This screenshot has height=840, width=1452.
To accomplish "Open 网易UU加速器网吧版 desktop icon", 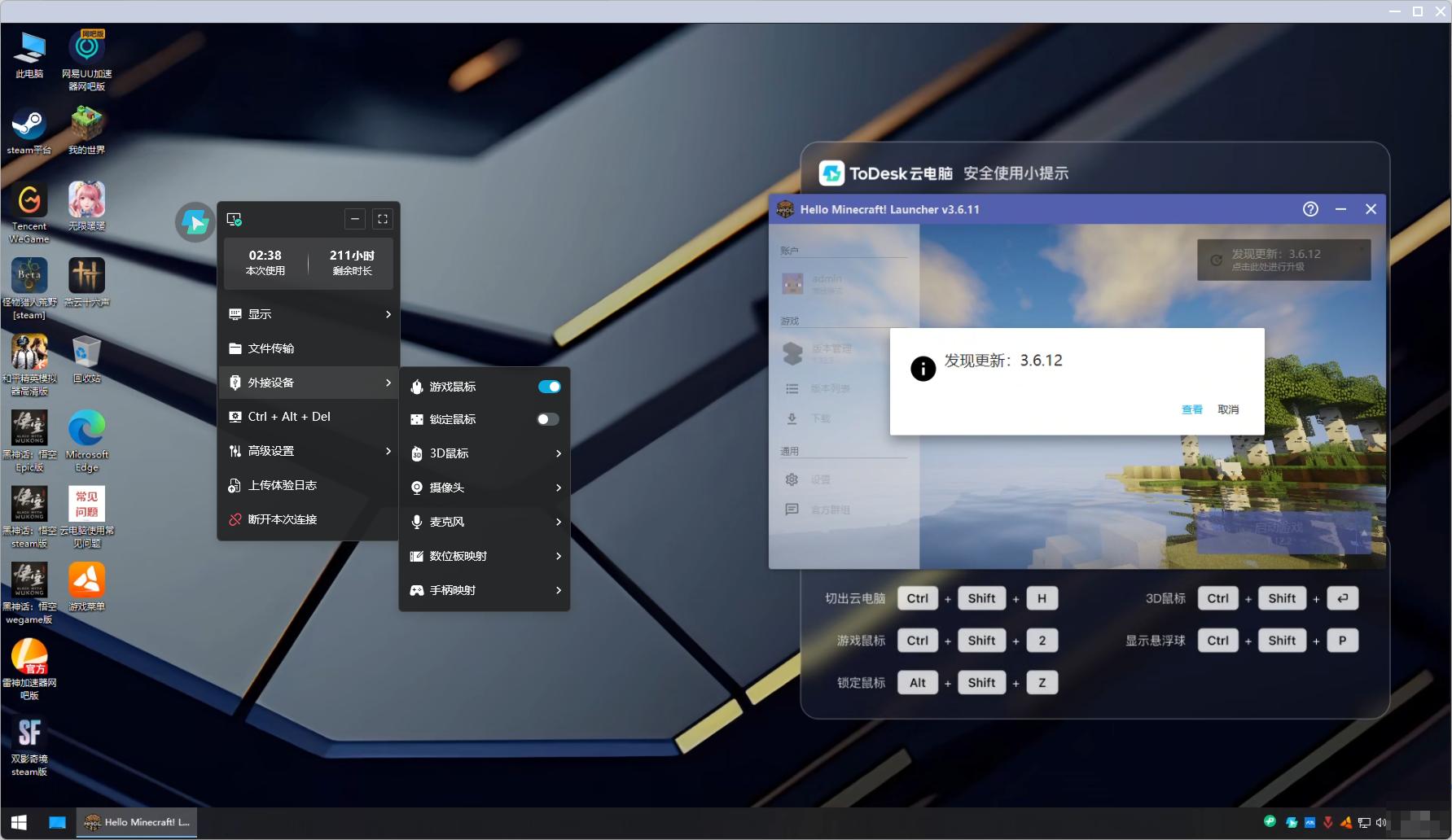I will click(87, 61).
